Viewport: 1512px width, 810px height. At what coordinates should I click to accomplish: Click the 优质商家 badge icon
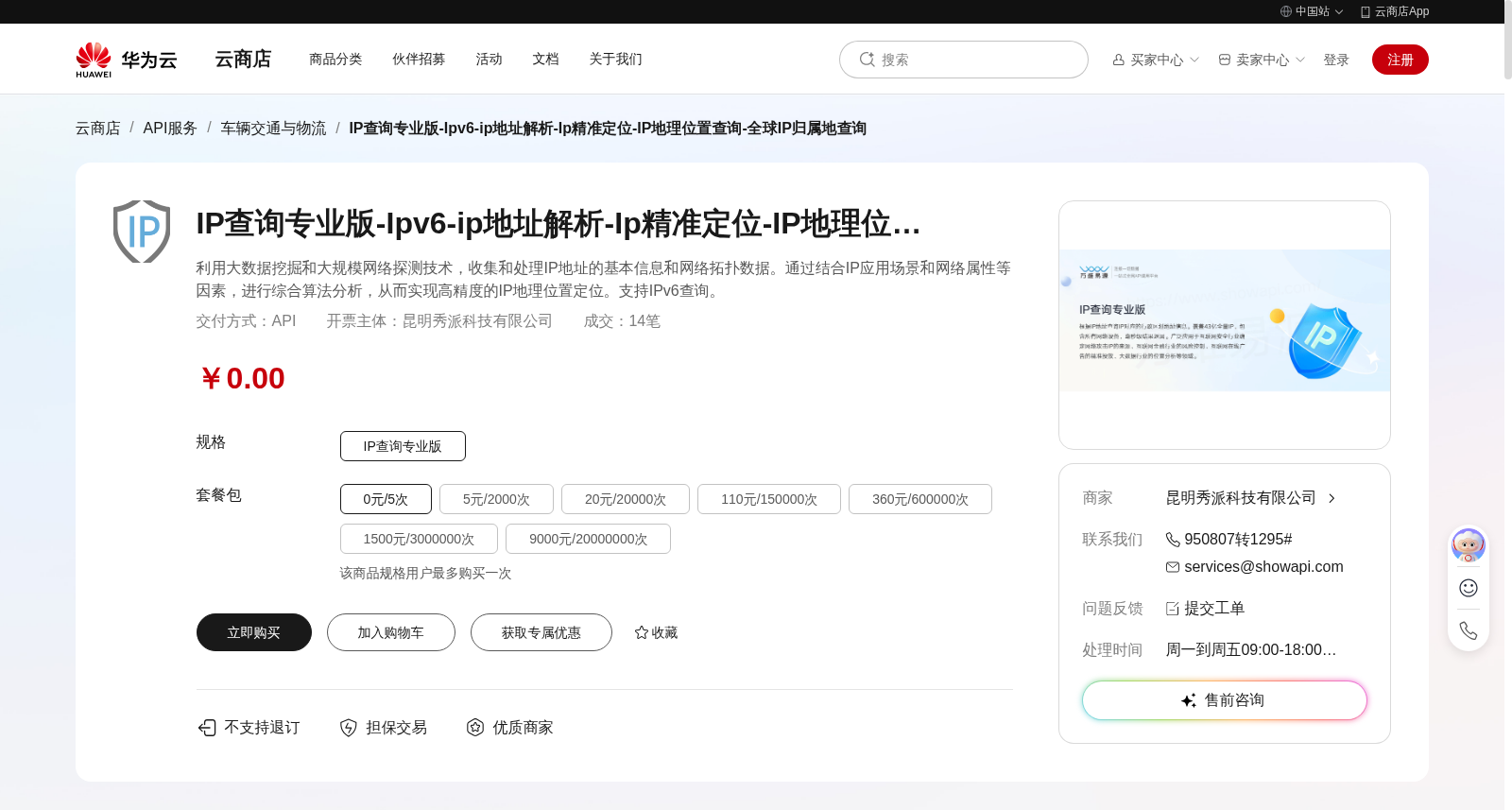pyautogui.click(x=475, y=728)
